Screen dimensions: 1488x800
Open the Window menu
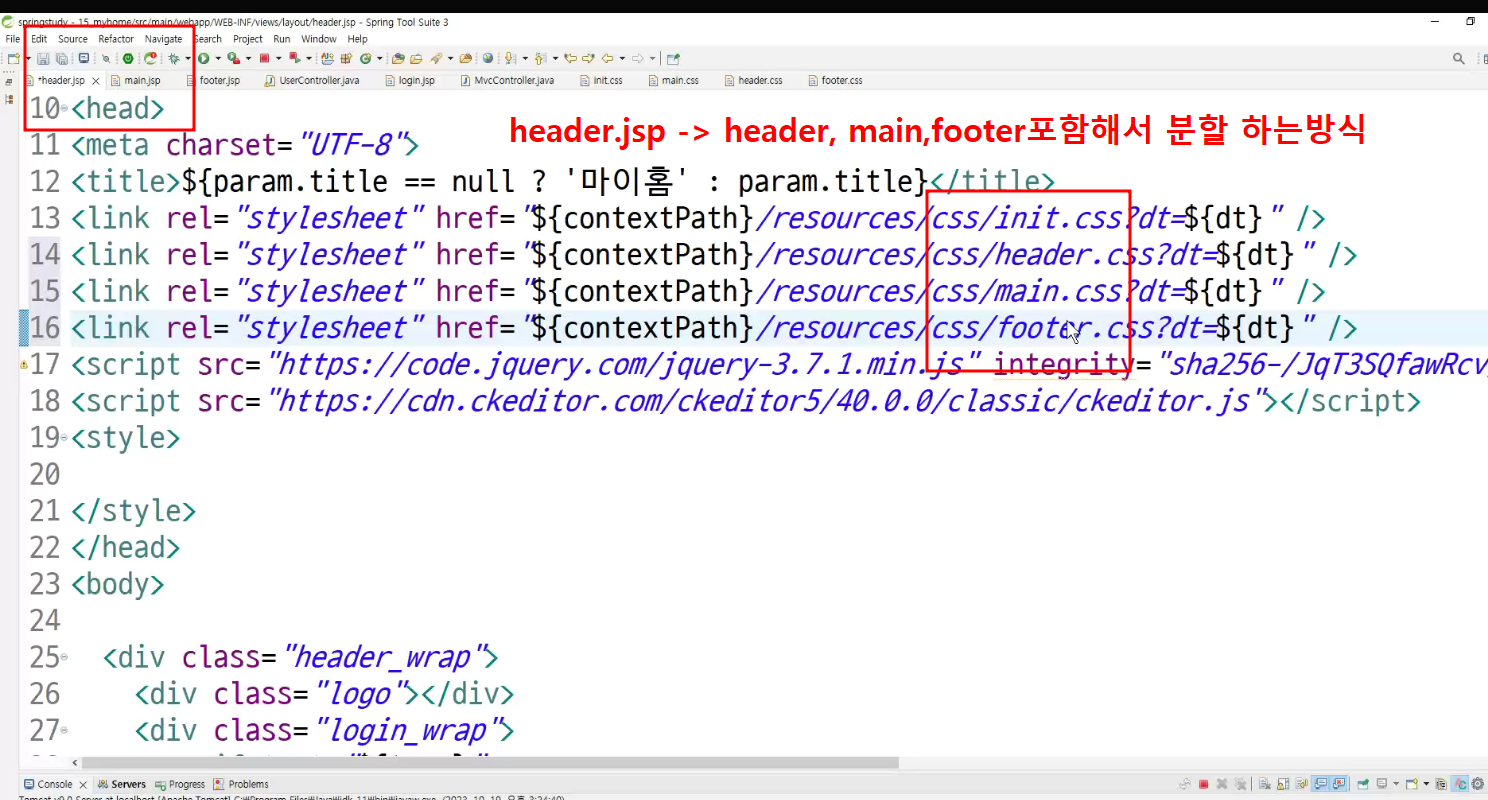[319, 39]
